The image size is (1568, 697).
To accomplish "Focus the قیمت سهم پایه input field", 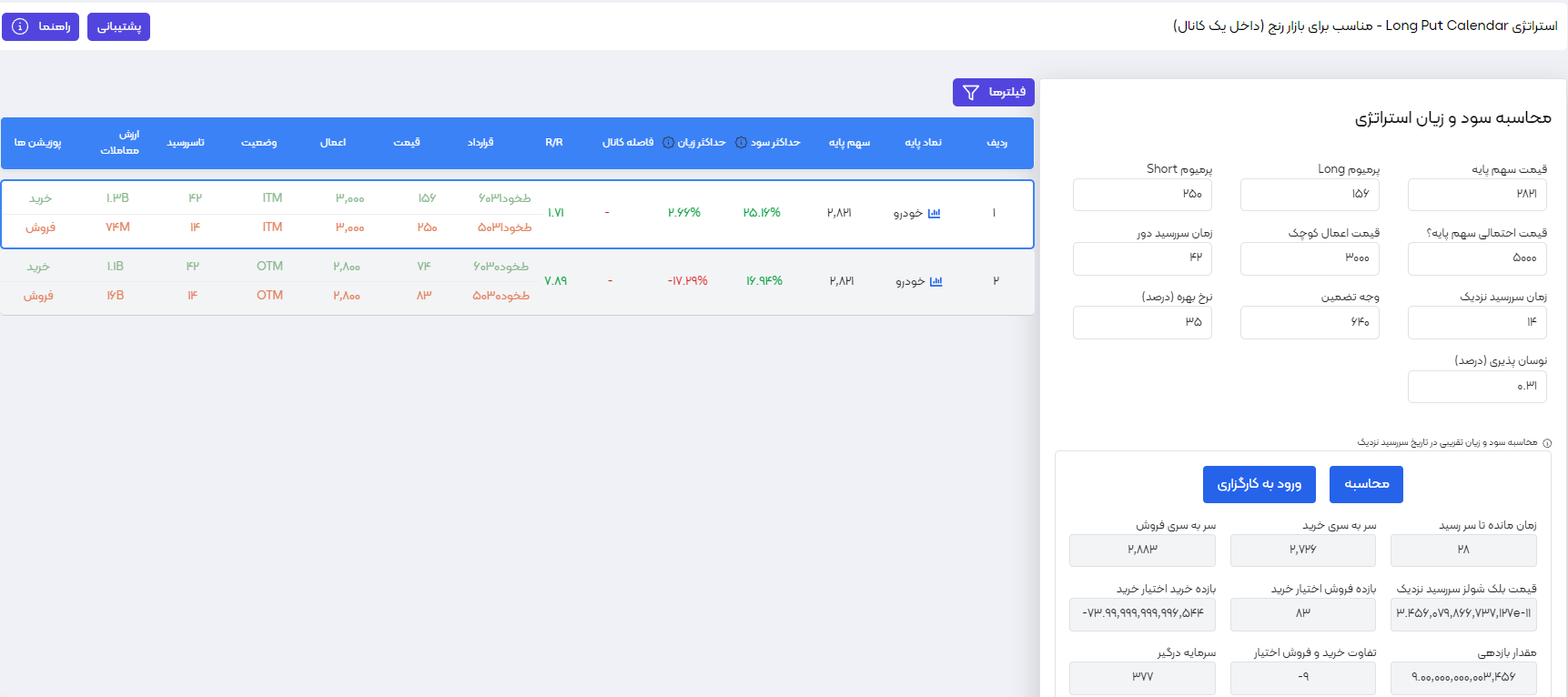I will (x=1476, y=195).
